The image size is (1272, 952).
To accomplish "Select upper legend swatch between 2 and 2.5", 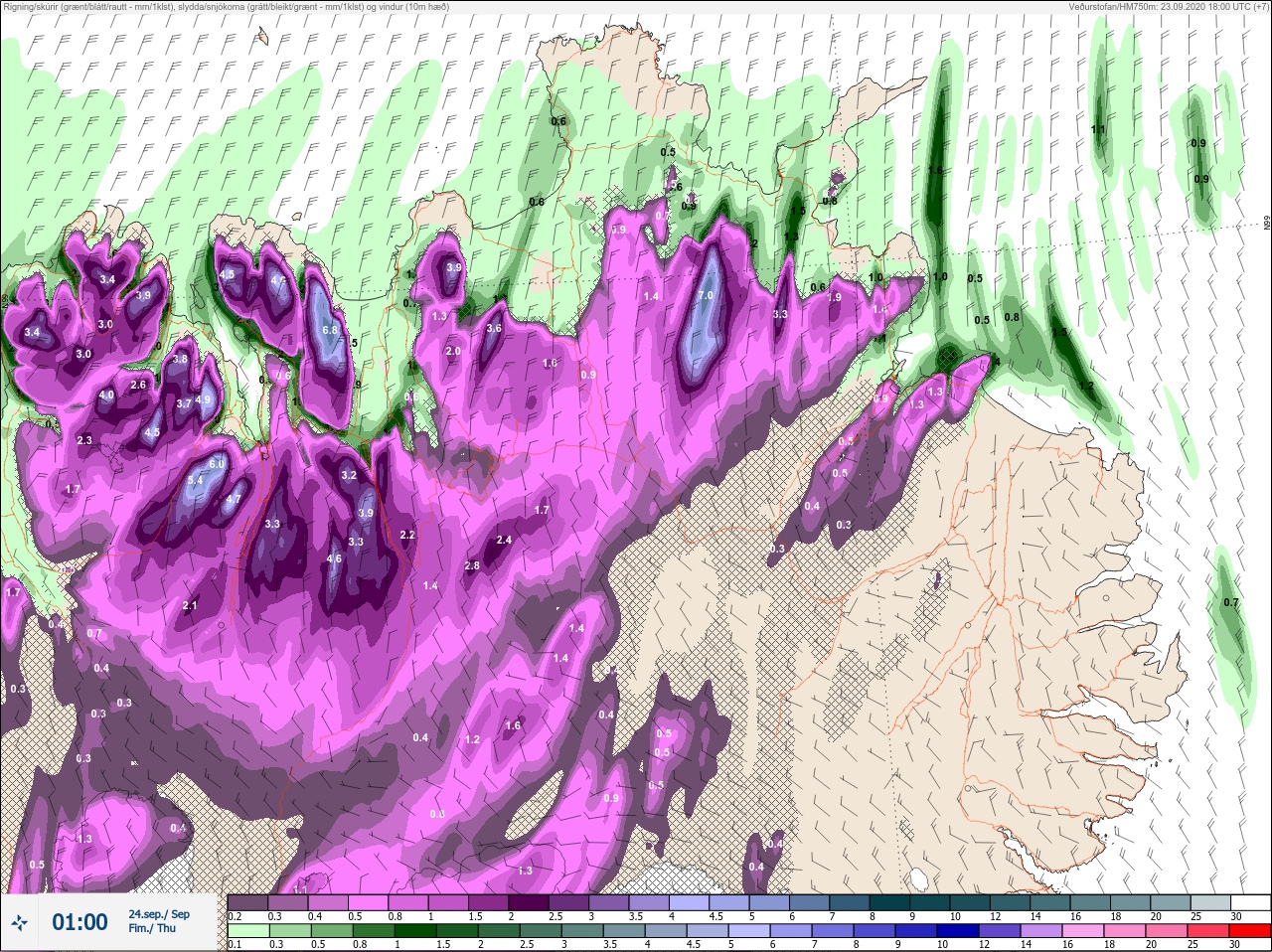I will click(x=529, y=901).
